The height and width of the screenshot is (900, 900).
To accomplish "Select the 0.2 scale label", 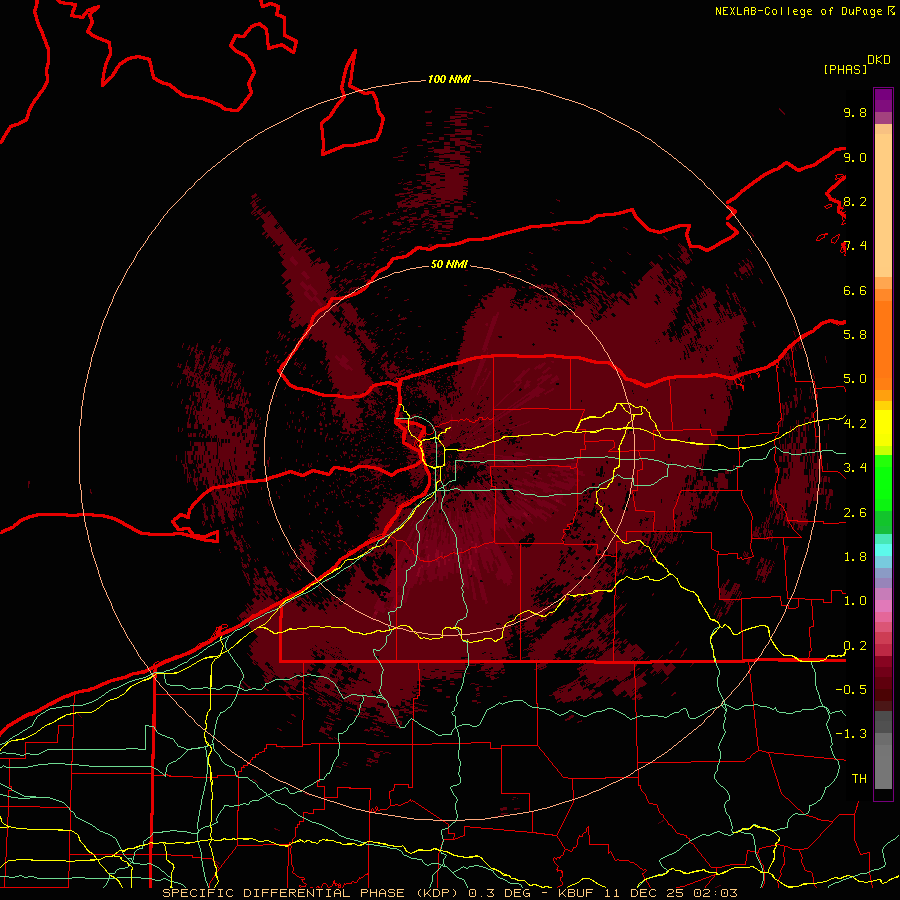I will (x=855, y=646).
